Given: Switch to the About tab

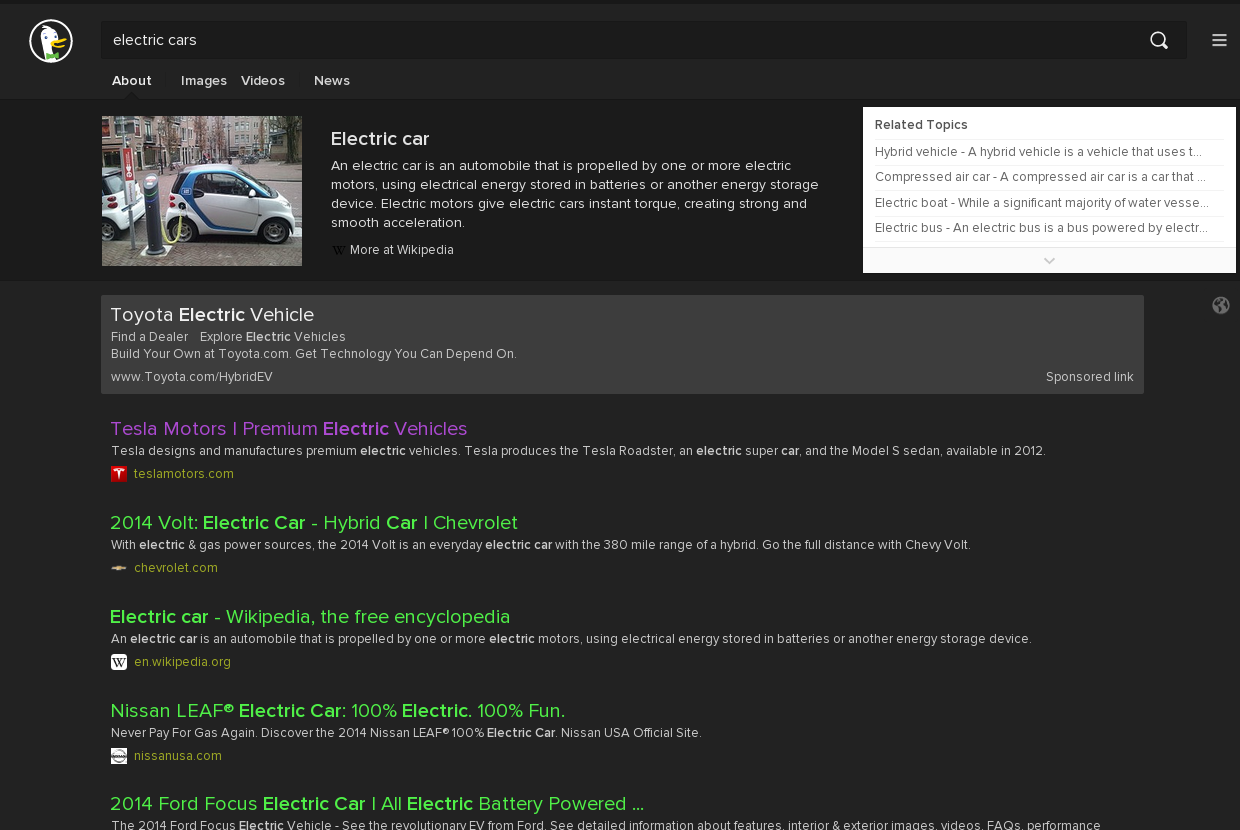Looking at the screenshot, I should (132, 81).
